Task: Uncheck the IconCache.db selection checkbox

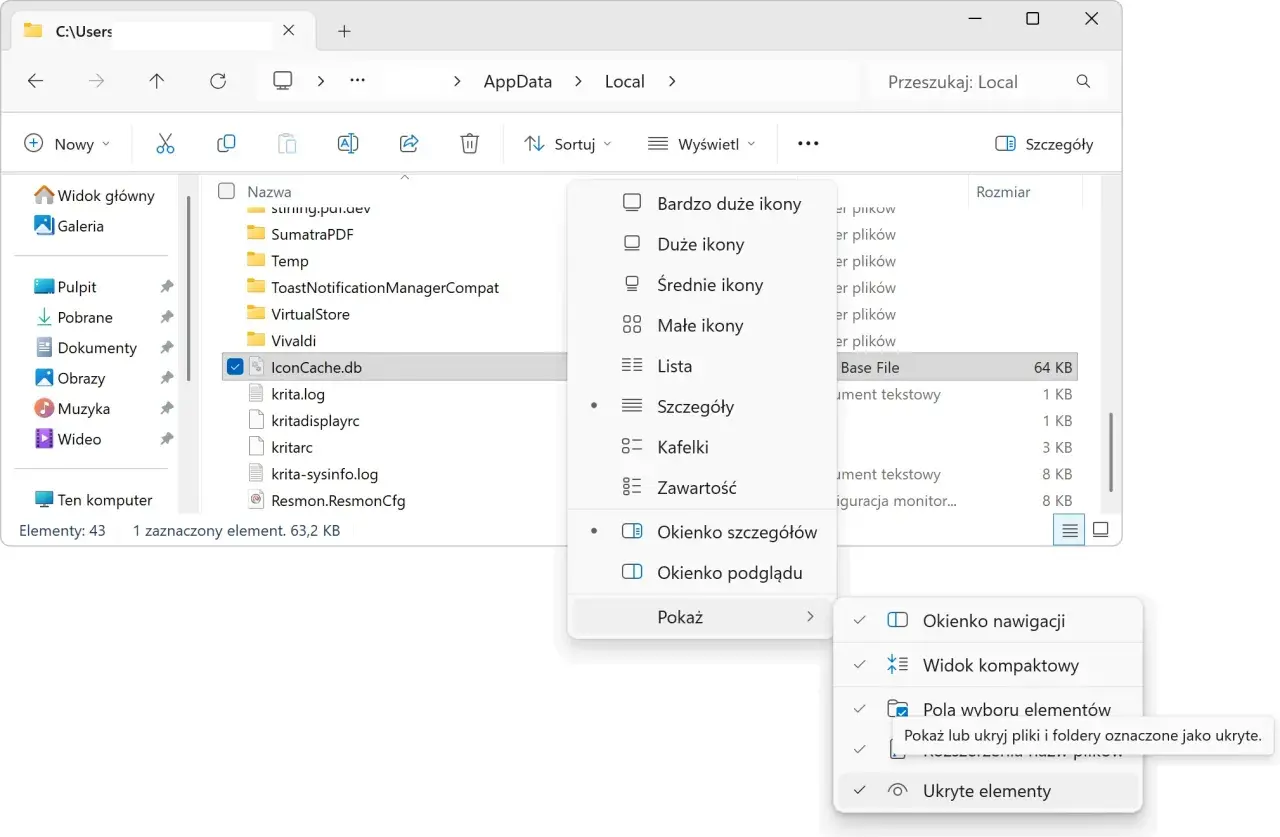Action: pyautogui.click(x=234, y=367)
